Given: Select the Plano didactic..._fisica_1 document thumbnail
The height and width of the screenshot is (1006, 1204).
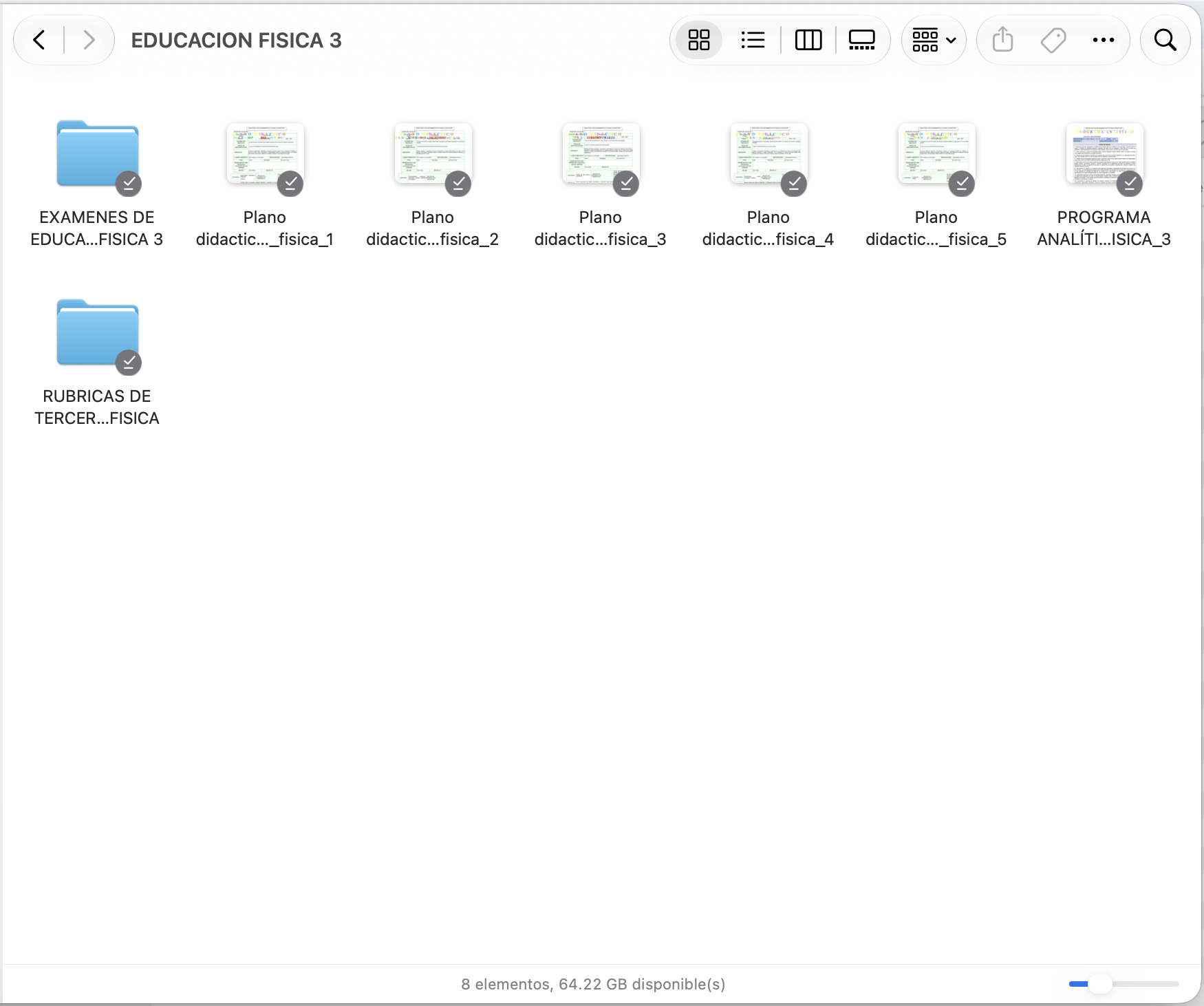Looking at the screenshot, I should click(x=266, y=154).
